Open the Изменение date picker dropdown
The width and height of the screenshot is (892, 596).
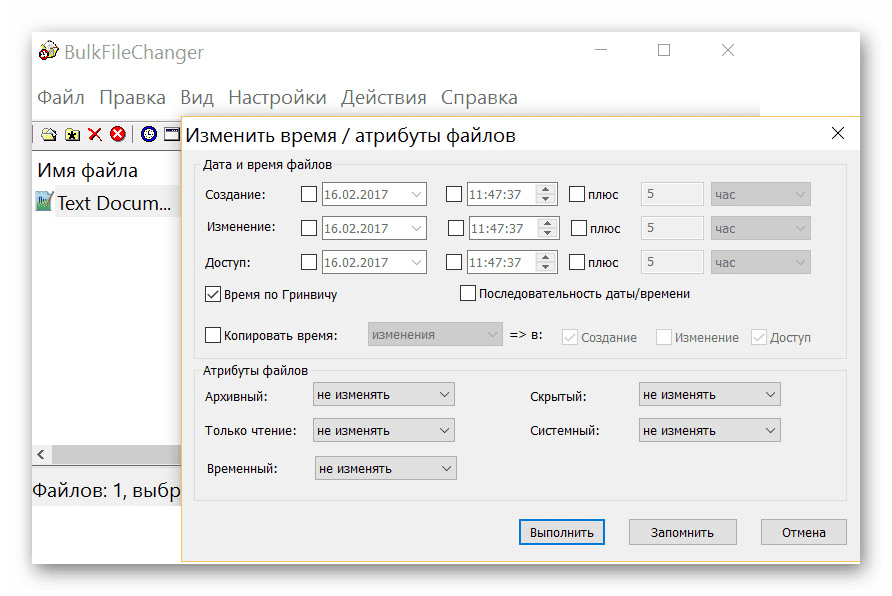pos(416,229)
